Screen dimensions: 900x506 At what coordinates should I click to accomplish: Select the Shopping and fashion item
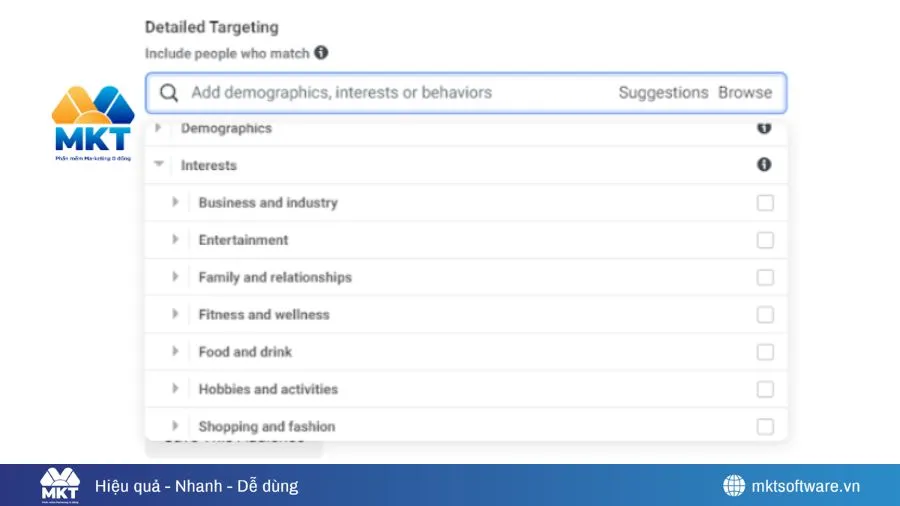coord(267,427)
